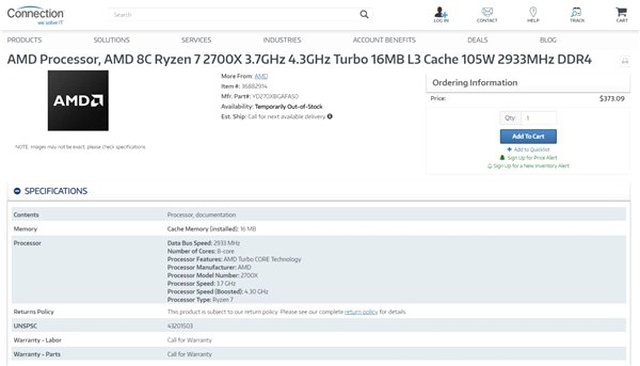
Task: Follow the AMD manufacturer link
Action: 261,76
